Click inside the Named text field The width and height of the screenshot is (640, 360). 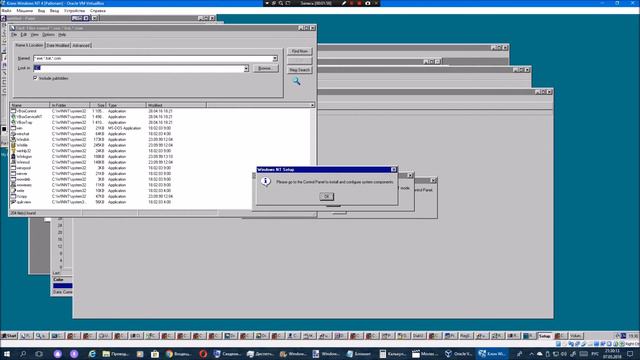[x=153, y=58]
